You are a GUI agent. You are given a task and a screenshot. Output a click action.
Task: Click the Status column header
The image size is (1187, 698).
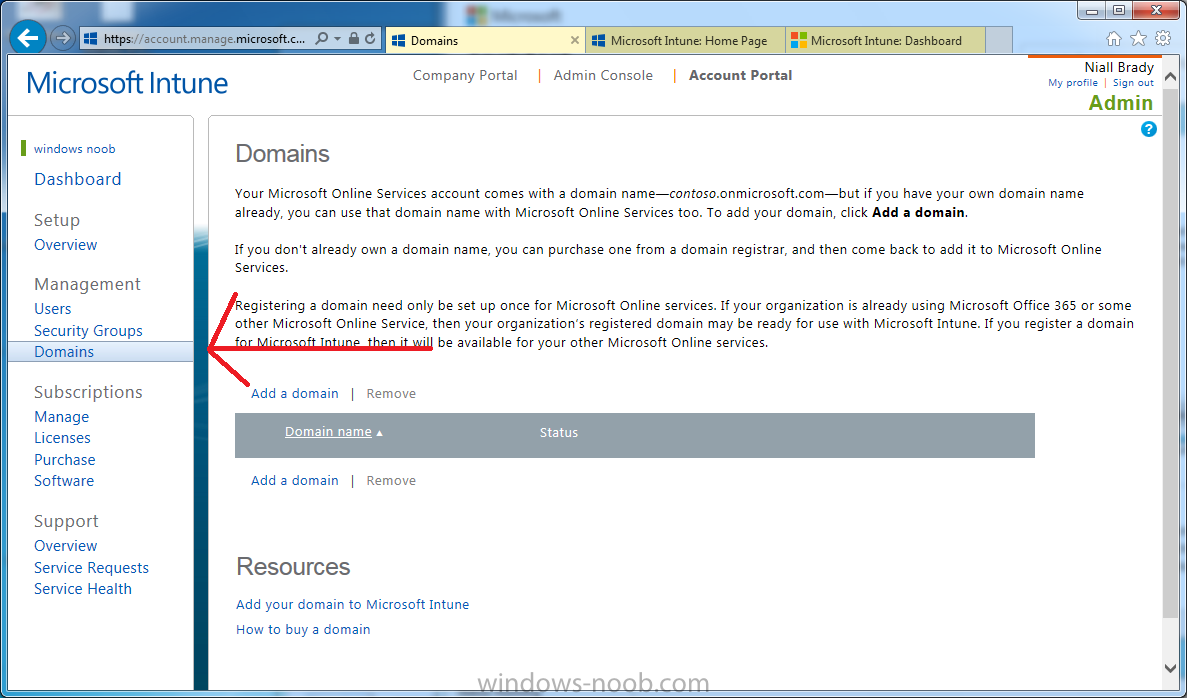559,433
